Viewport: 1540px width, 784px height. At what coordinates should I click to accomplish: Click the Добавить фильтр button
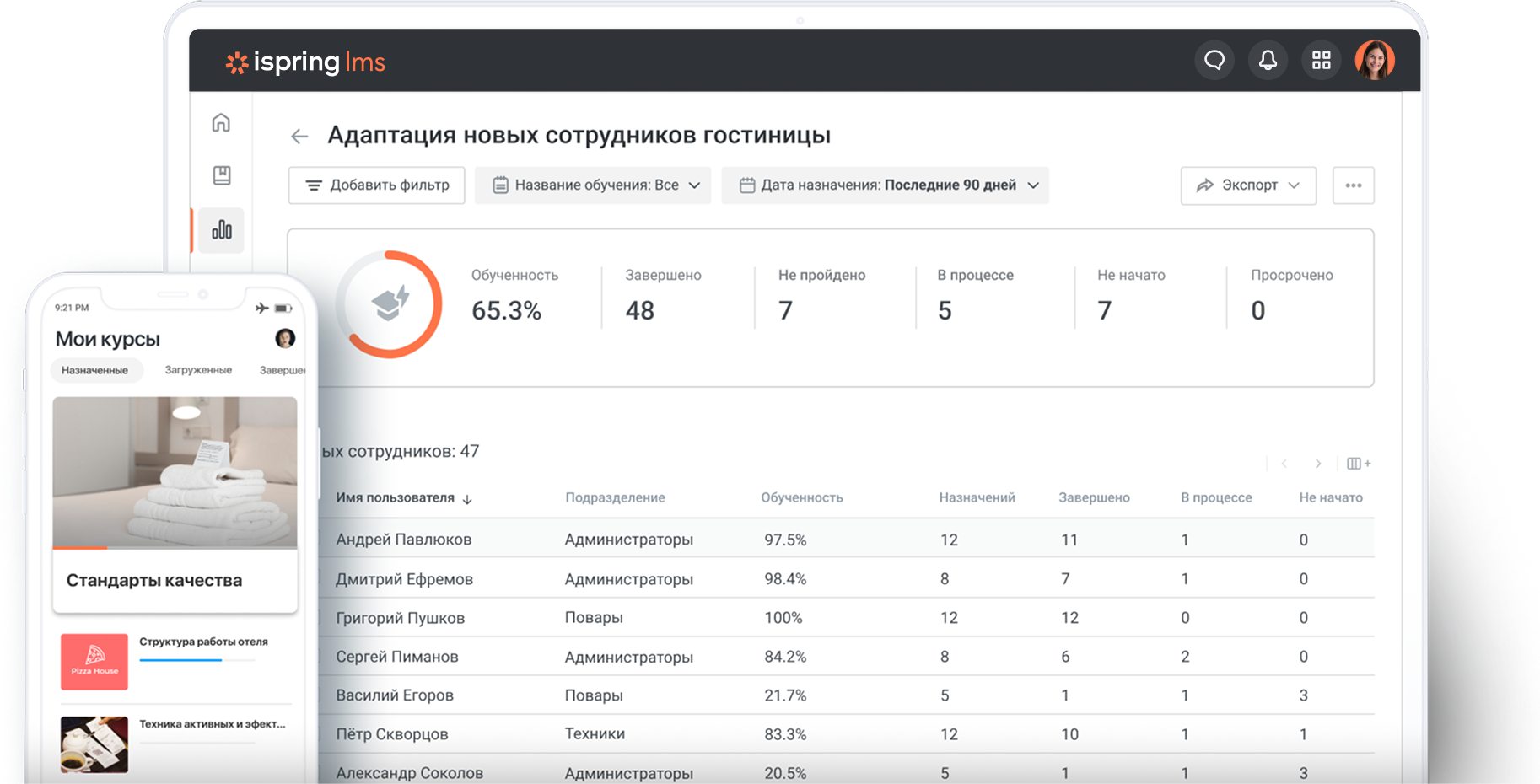(377, 185)
